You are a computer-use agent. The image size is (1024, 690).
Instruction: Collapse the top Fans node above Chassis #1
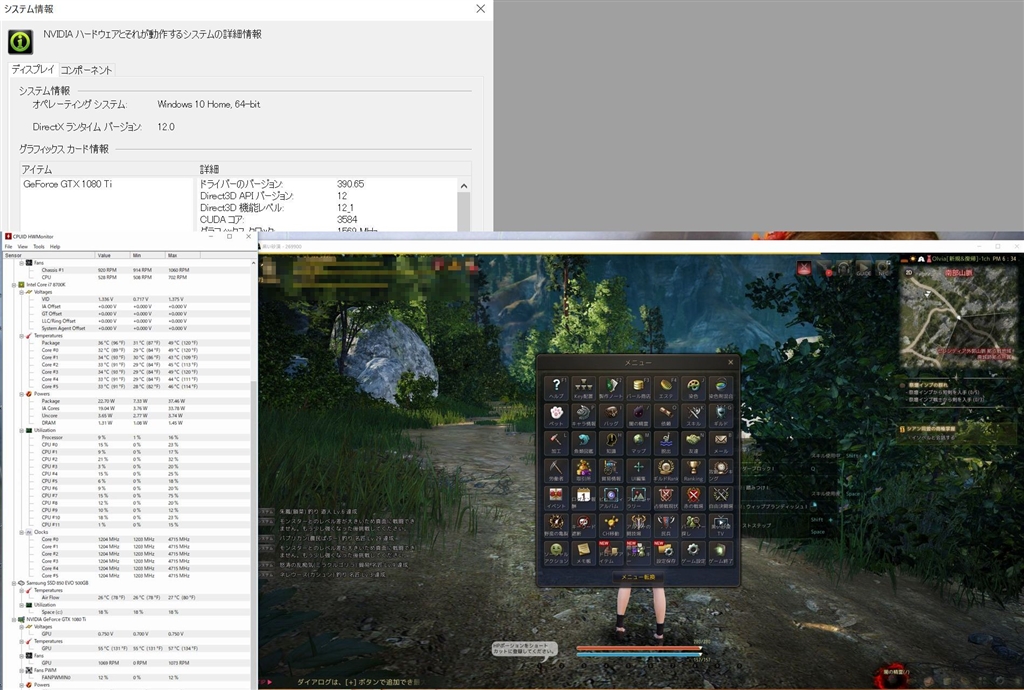click(21, 262)
